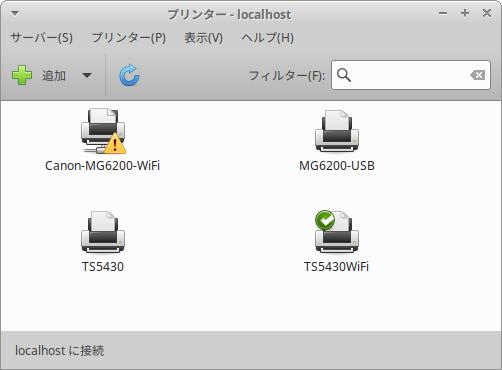
Task: Clear the filter text with the backspace icon
Action: coord(477,75)
